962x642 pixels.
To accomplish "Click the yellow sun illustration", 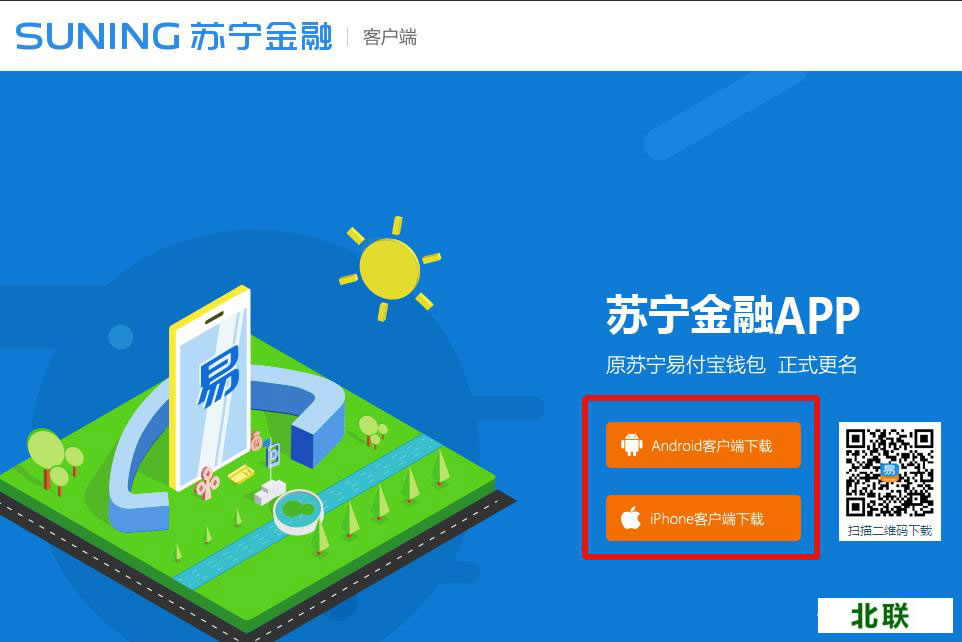I will 390,269.
